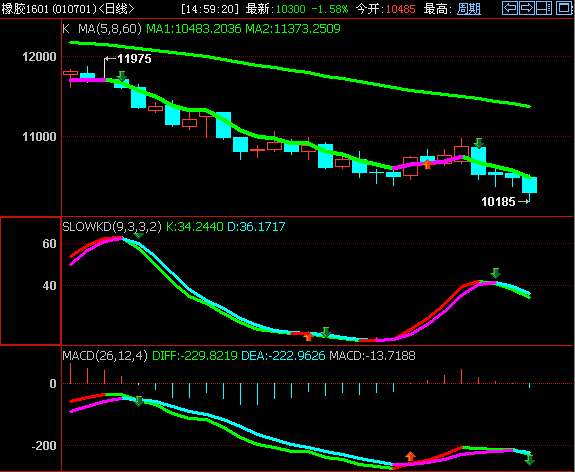
Task: Click the opening price 10485
Action: click(400, 9)
